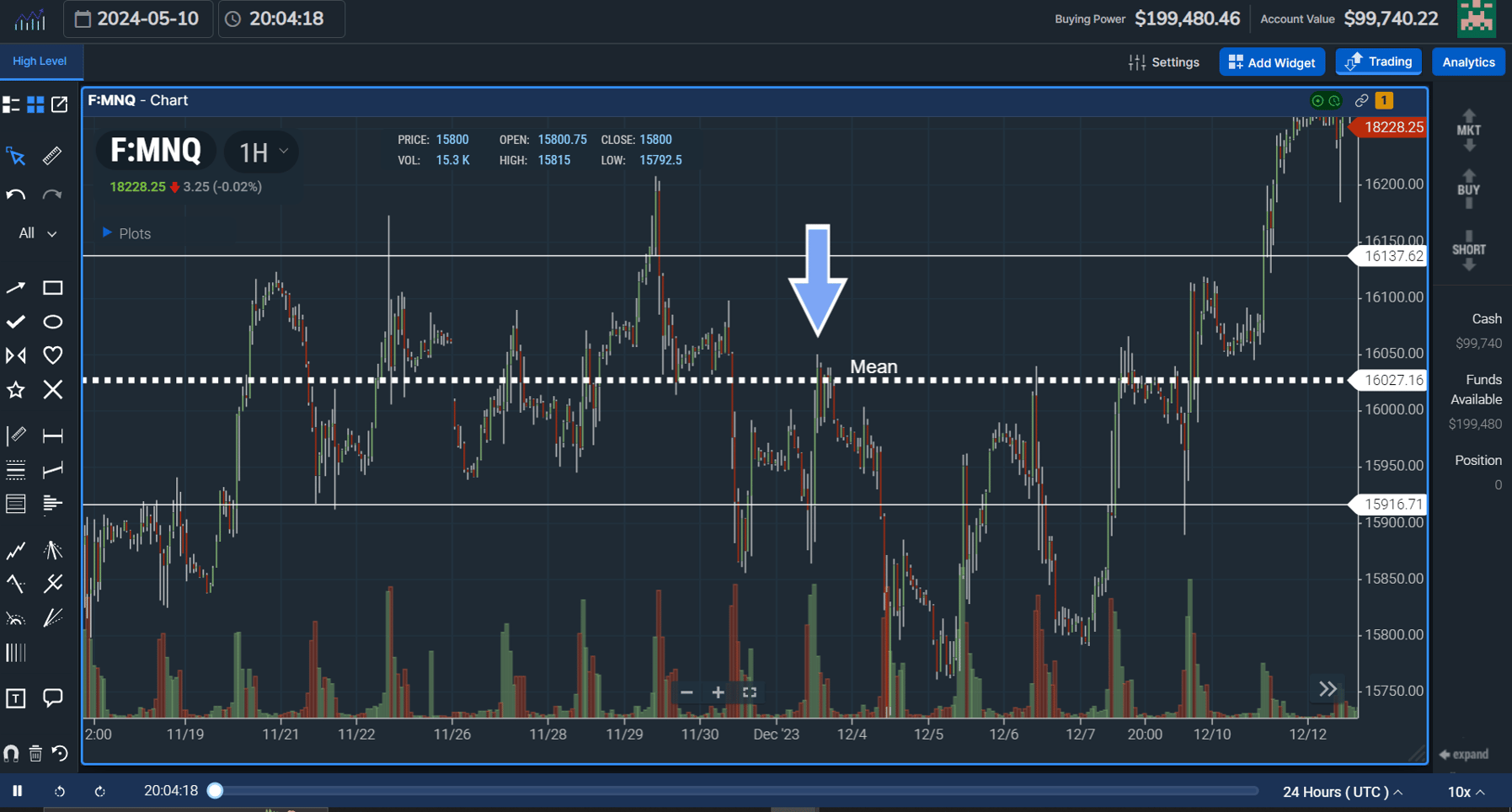Select the horizontal range measure tool

coord(52,435)
